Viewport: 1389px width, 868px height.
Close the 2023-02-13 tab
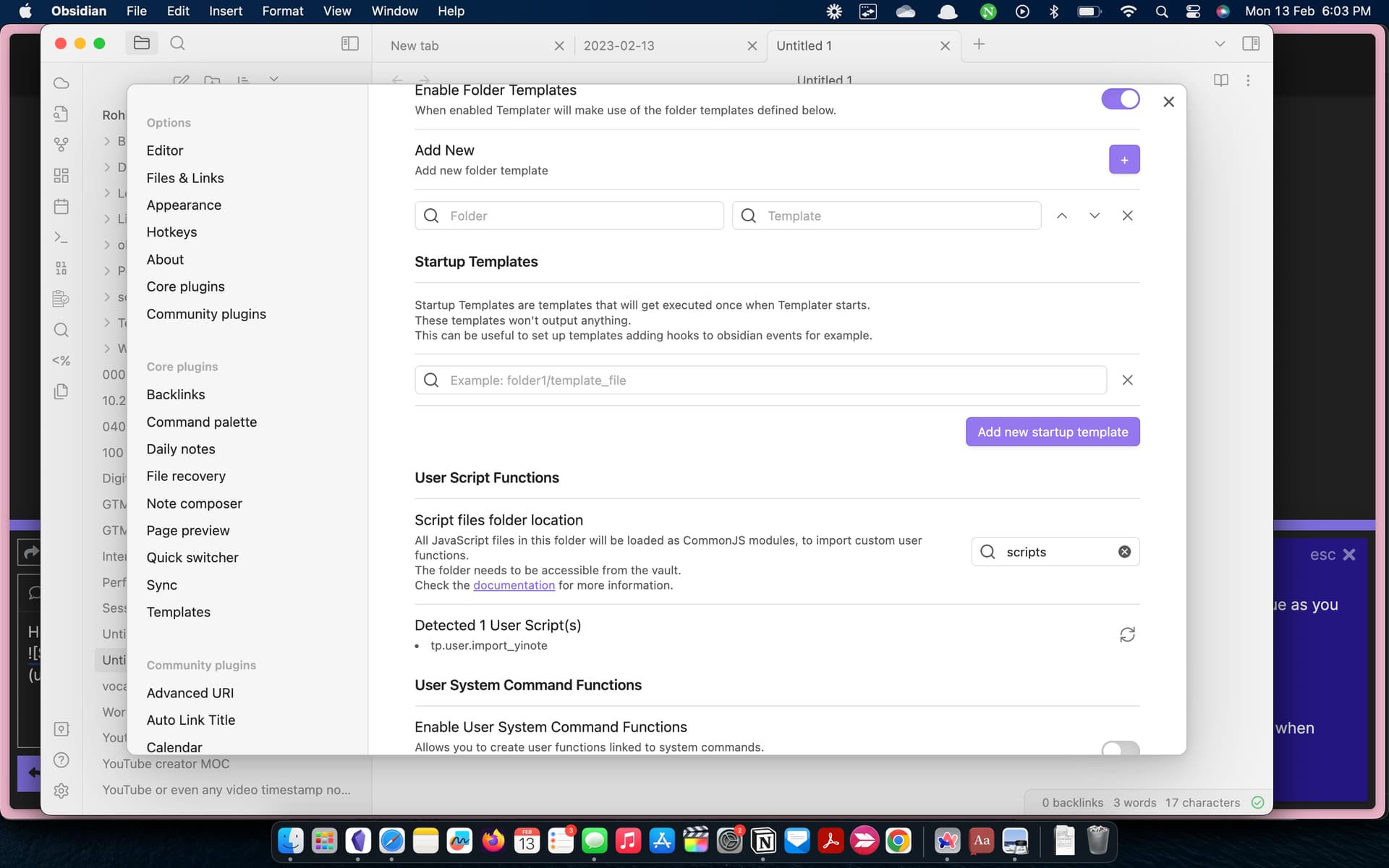coord(752,46)
